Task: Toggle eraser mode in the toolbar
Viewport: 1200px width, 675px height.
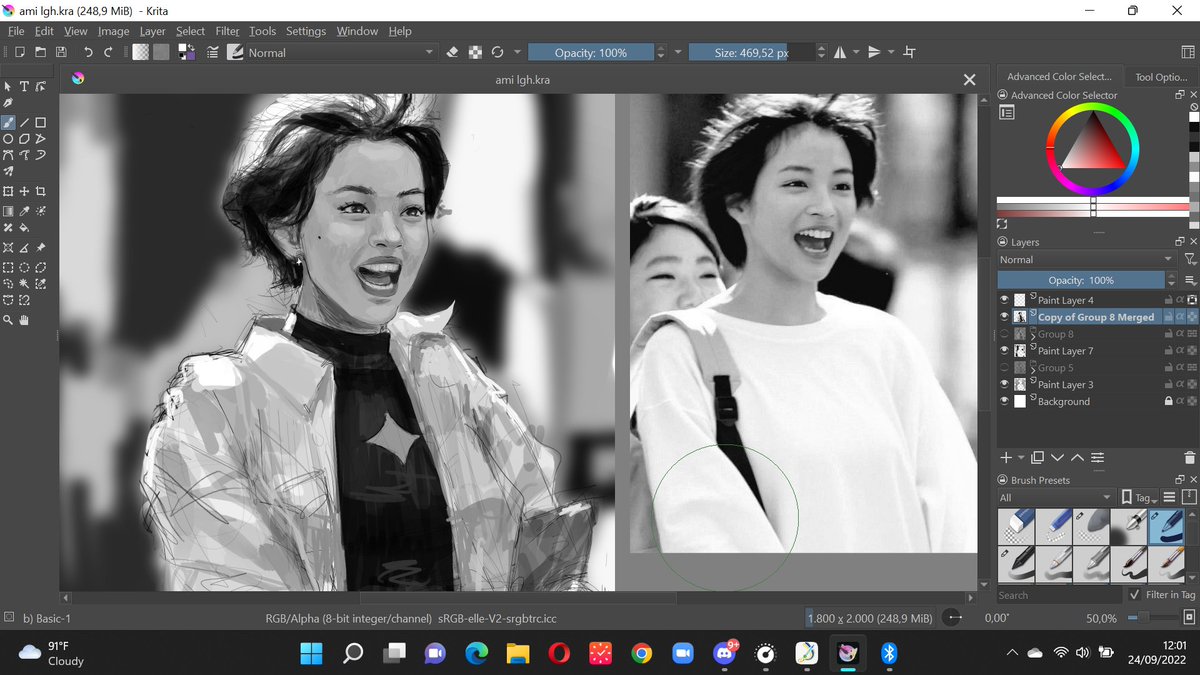Action: tap(452, 52)
